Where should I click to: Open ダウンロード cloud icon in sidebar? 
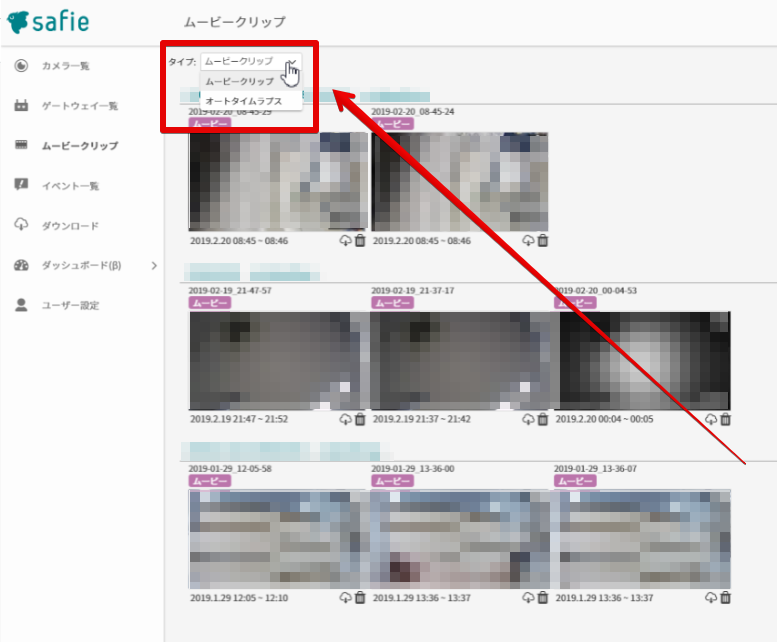pyautogui.click(x=21, y=224)
